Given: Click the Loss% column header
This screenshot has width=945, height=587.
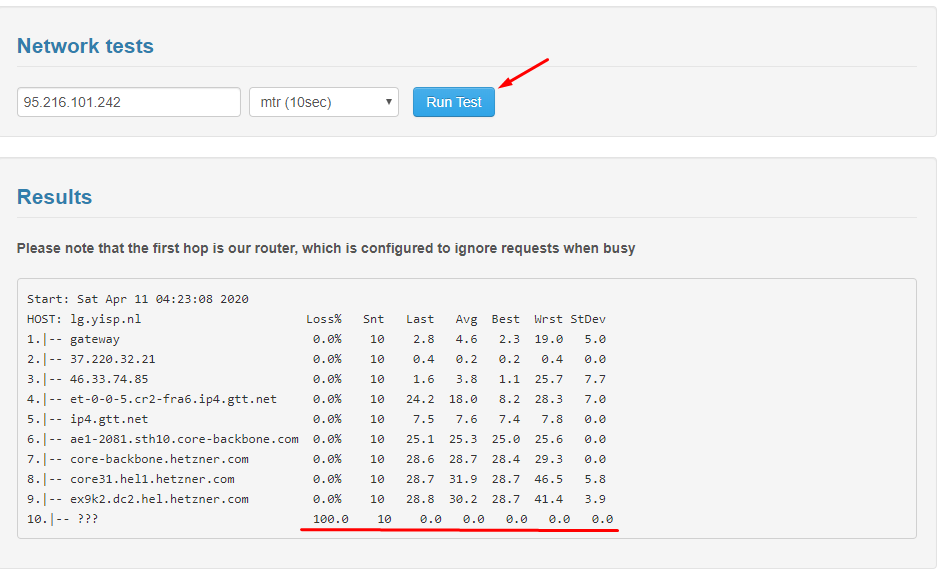Looking at the screenshot, I should [324, 318].
